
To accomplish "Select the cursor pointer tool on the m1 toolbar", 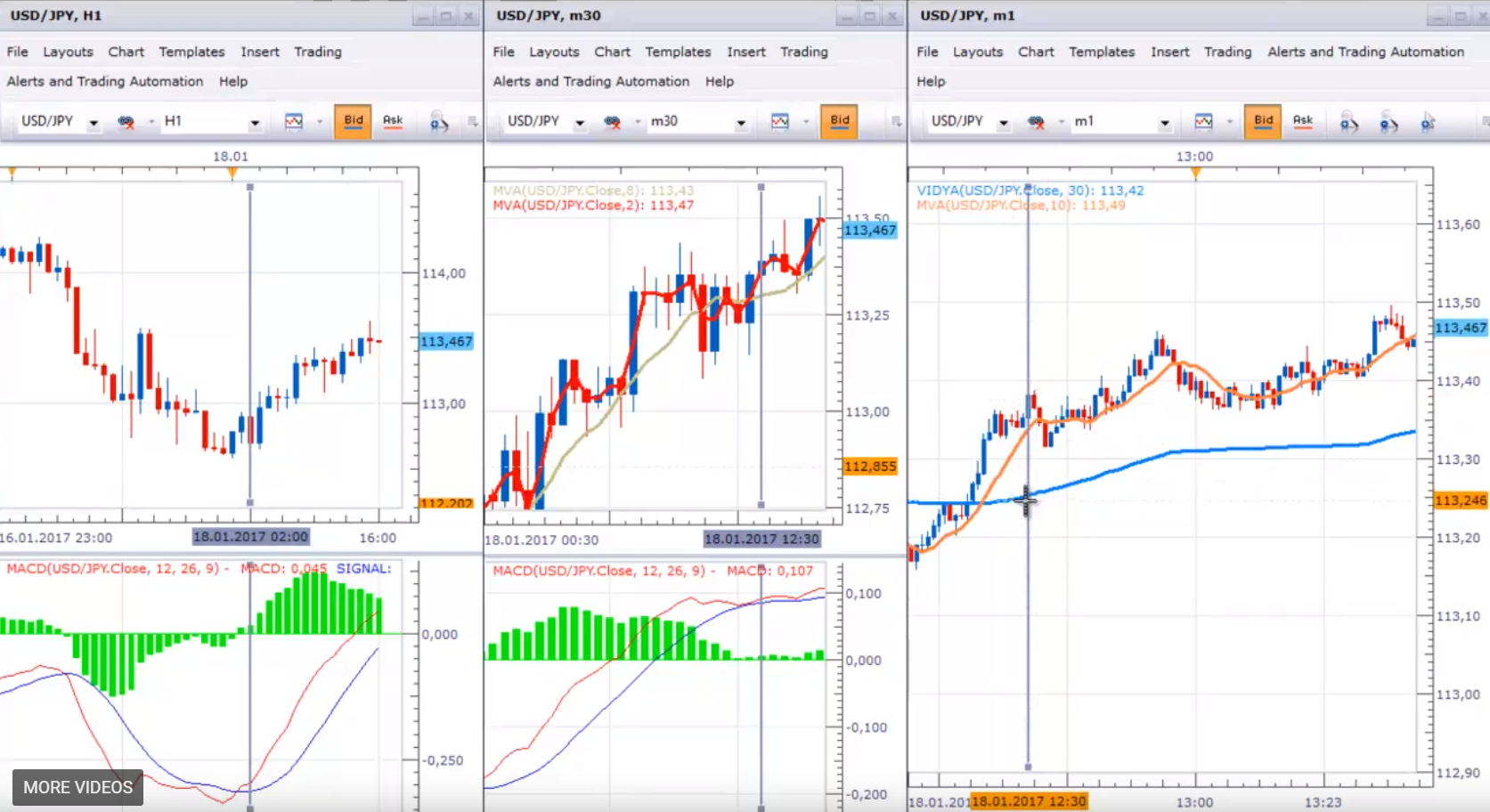I will (x=1427, y=122).
